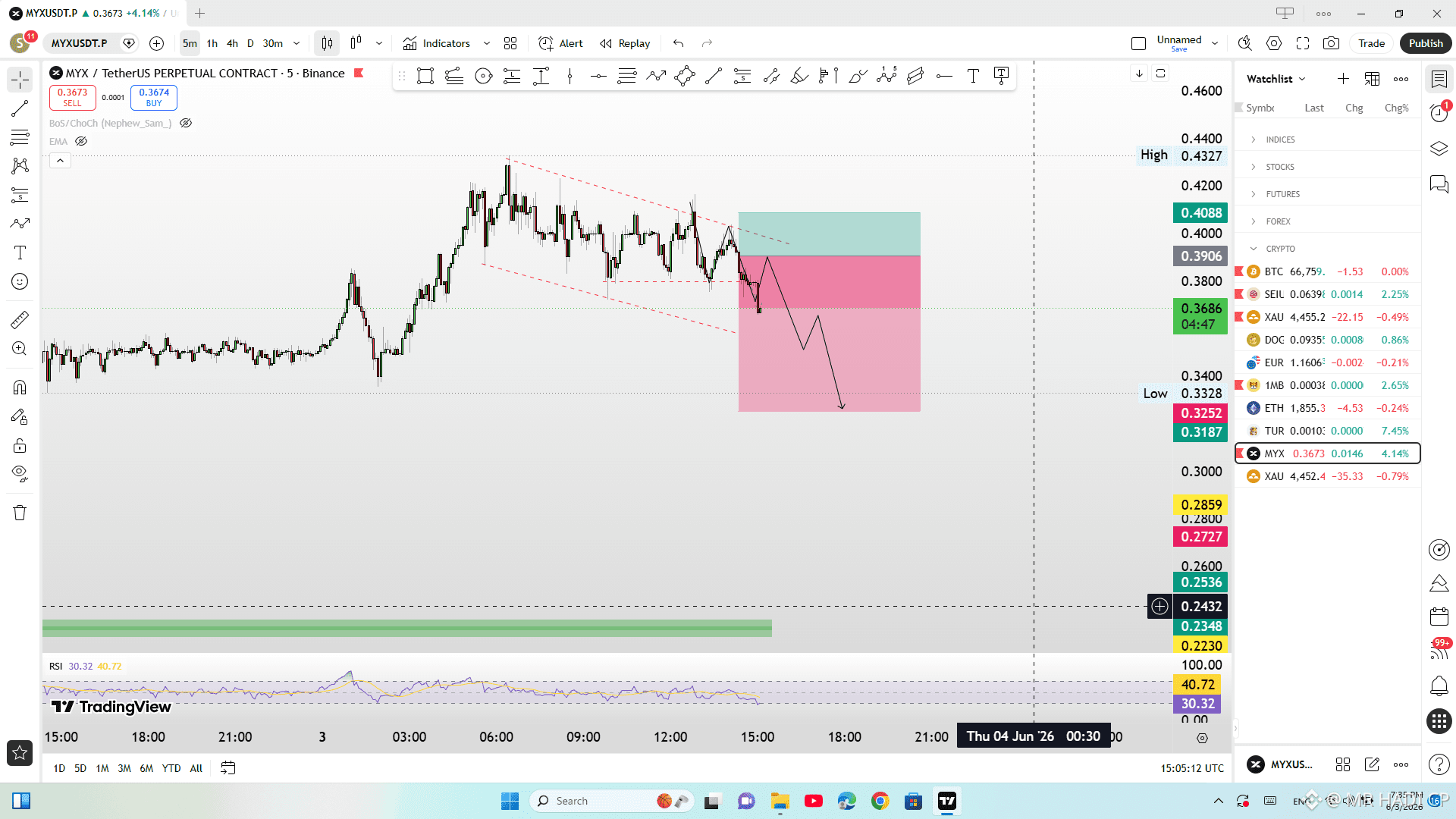Toggle hide all drawings eye icon
The image size is (1456, 819).
click(20, 474)
